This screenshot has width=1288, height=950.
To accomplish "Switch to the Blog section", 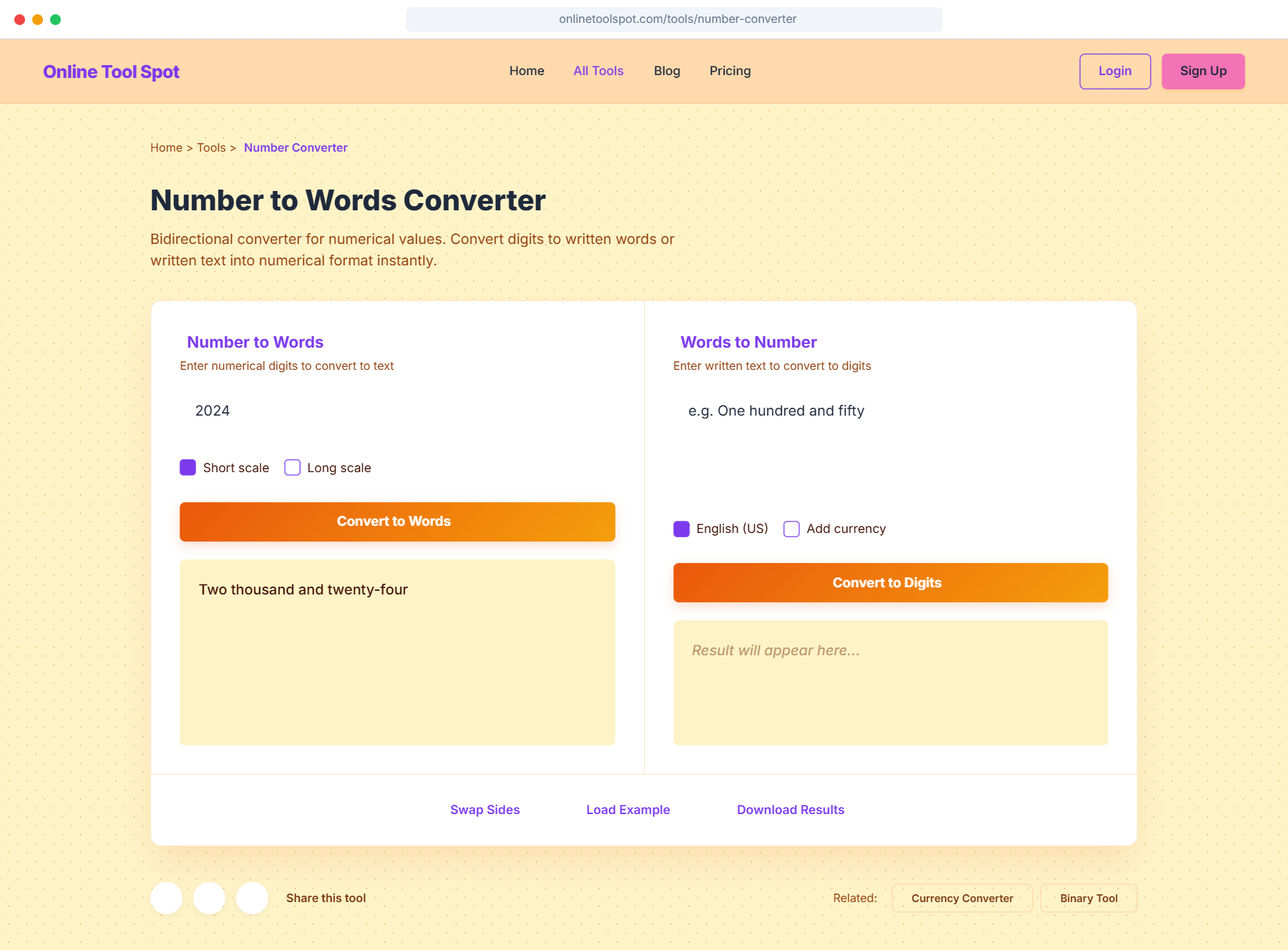I will tap(666, 71).
